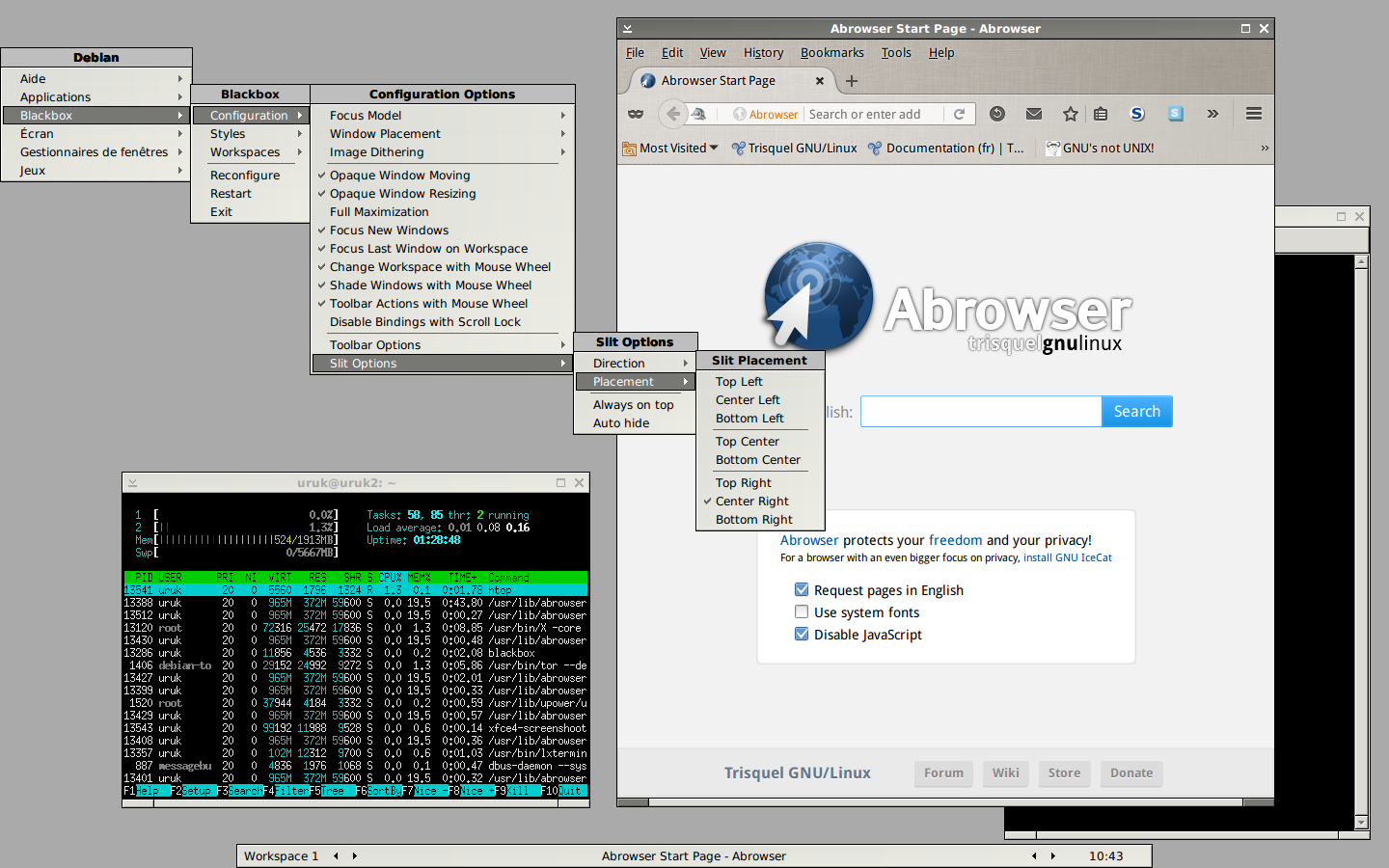The height and width of the screenshot is (868, 1389).
Task: Follow the install GNU IceCat link
Action: (x=1067, y=557)
